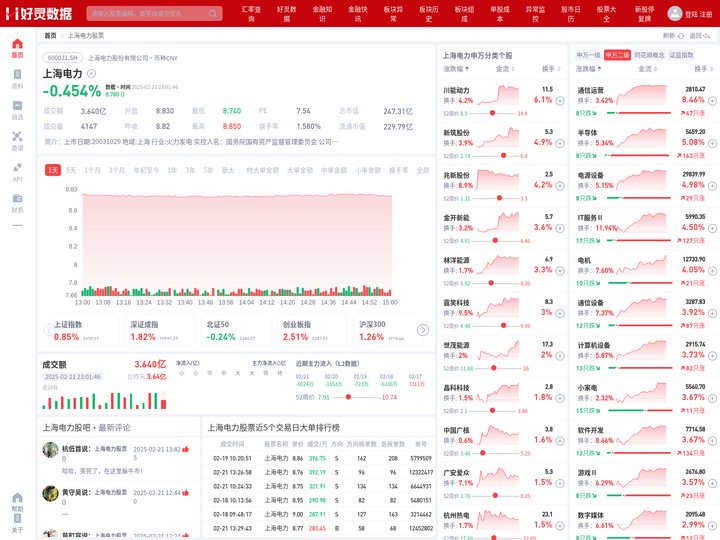Click the user avatar icon in the header
This screenshot has height=540, width=720.
click(674, 13)
